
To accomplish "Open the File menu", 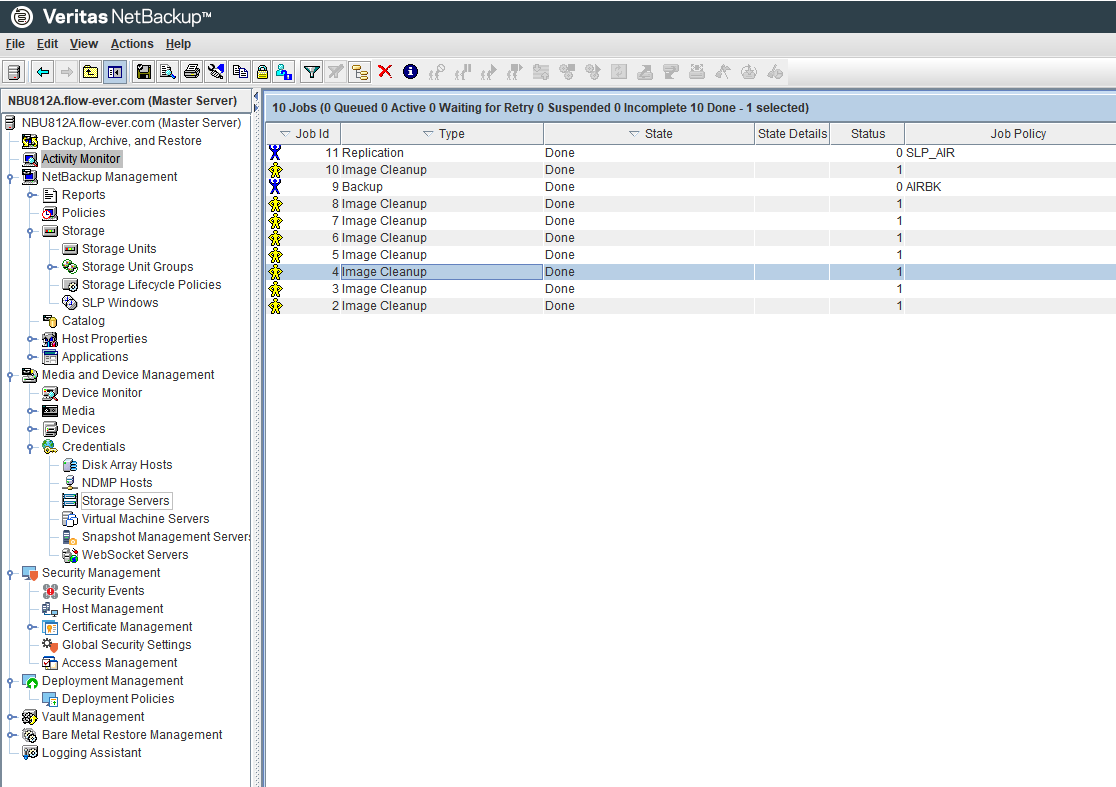I will click(x=15, y=44).
